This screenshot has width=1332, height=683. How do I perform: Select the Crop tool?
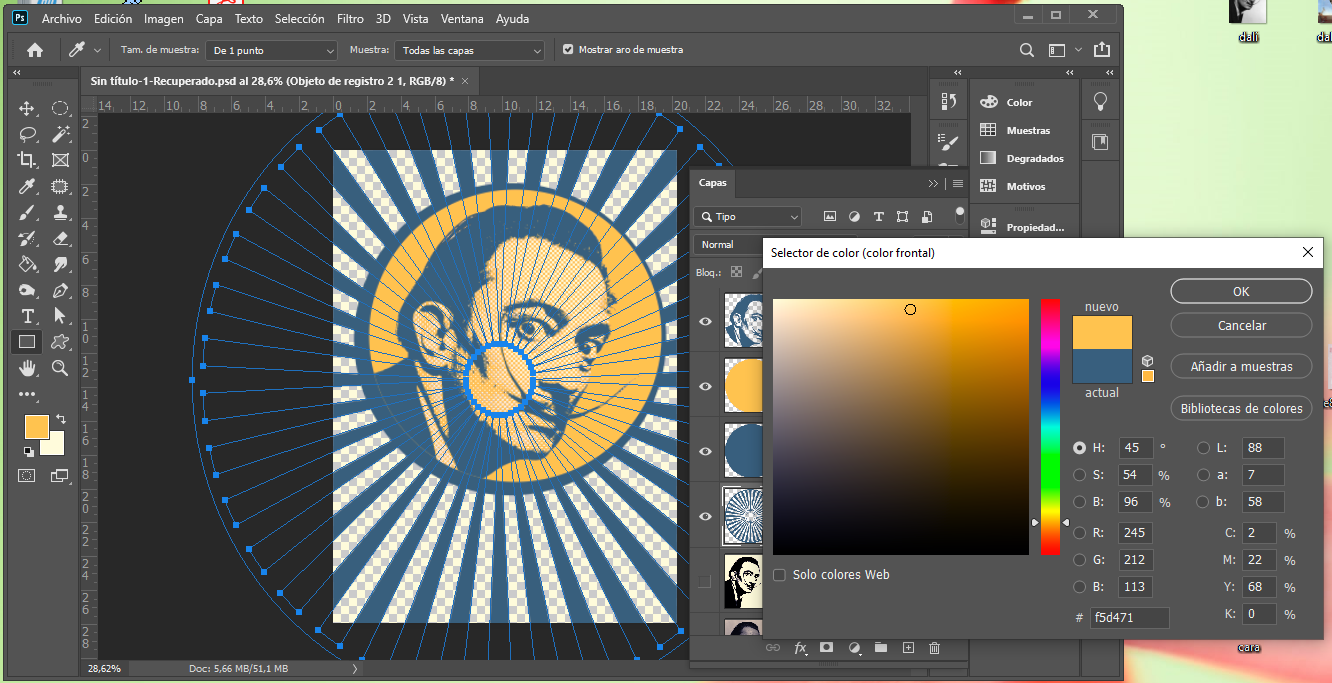tap(28, 159)
